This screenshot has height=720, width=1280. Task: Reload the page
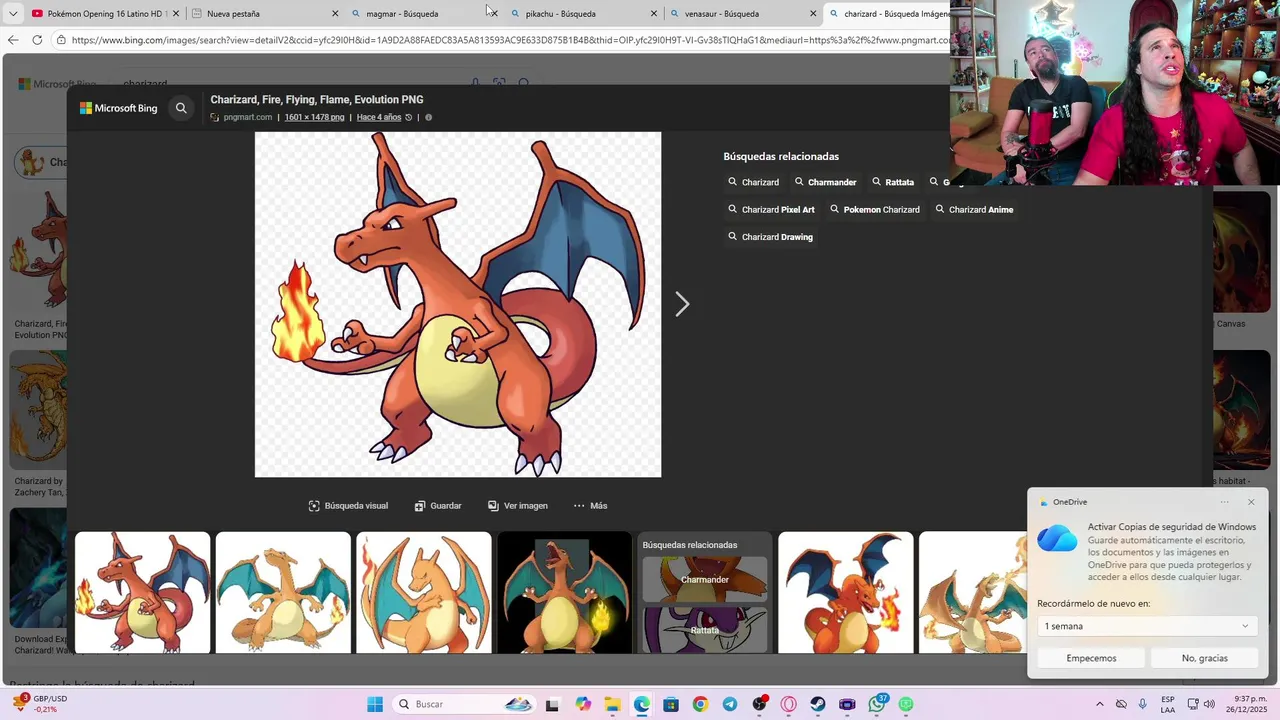(x=37, y=40)
